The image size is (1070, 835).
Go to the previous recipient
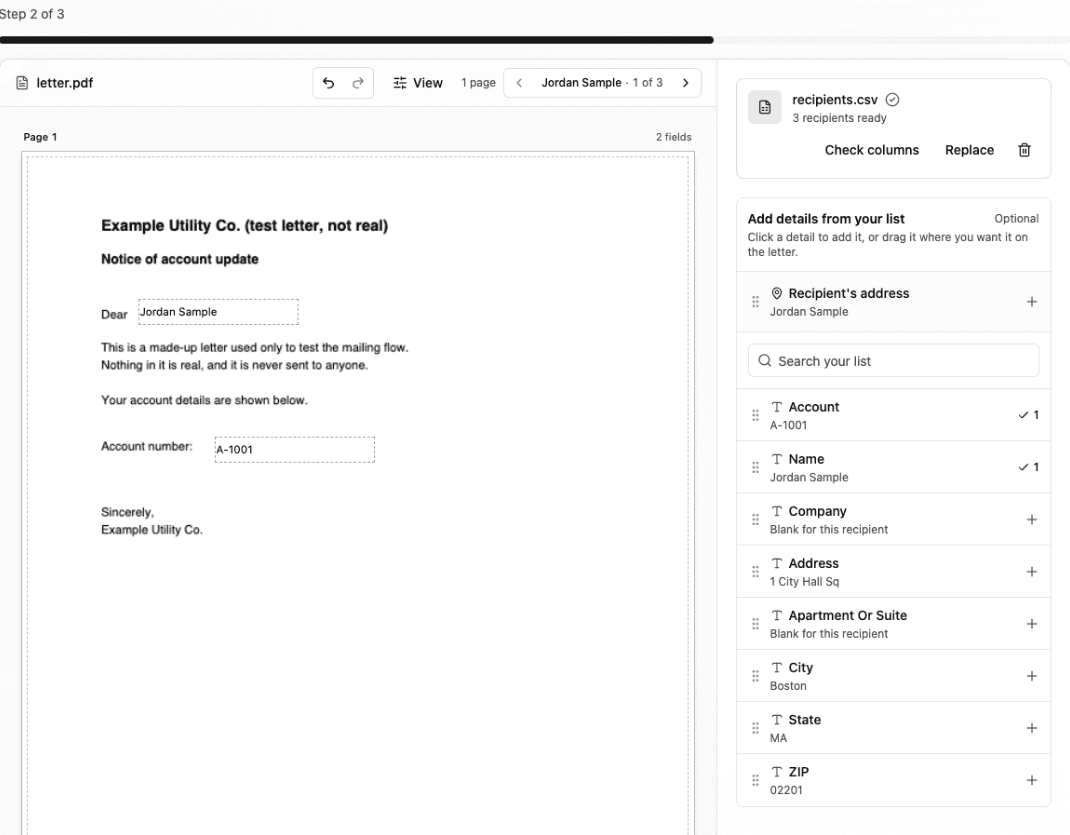tap(519, 83)
